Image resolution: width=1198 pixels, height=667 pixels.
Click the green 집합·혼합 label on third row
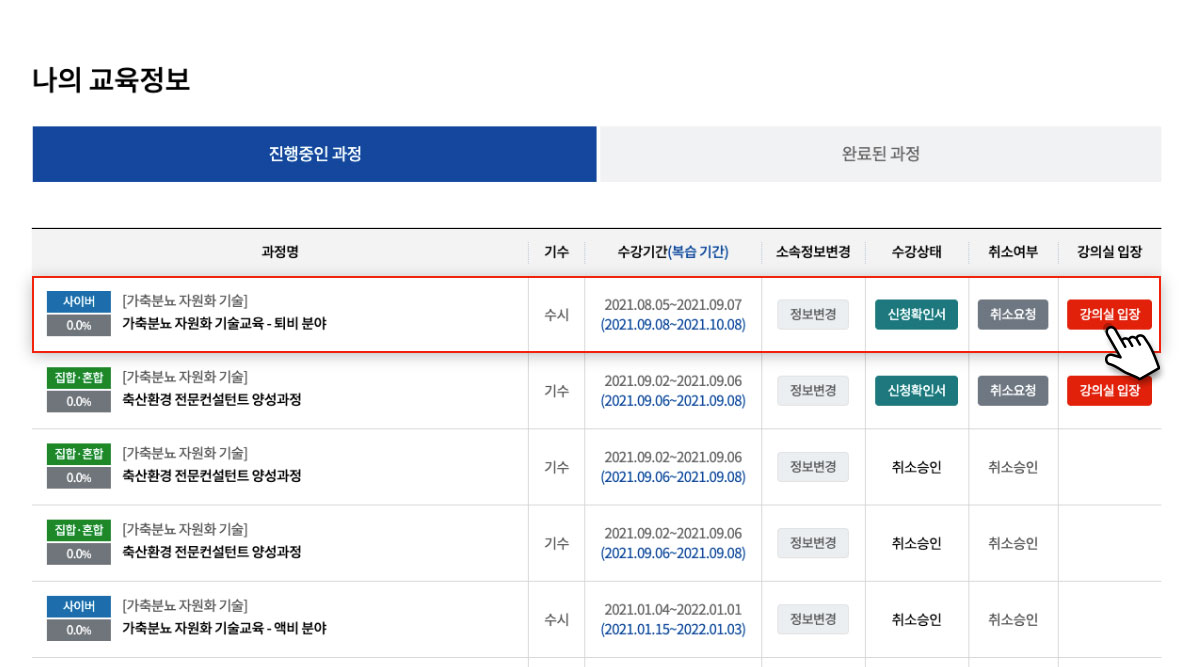click(x=77, y=452)
